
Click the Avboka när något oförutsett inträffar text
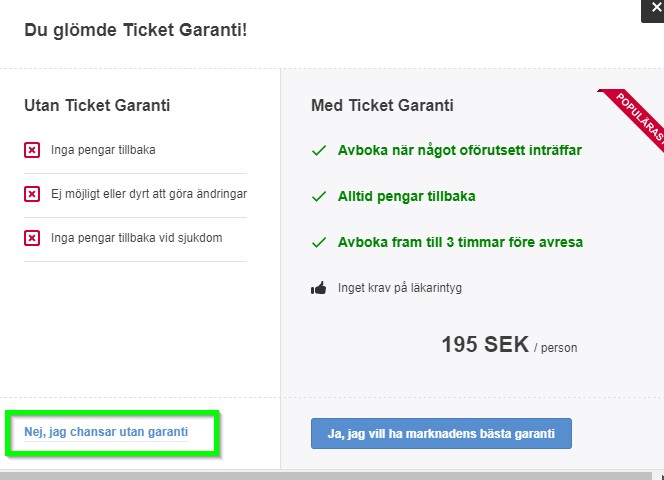tap(459, 150)
